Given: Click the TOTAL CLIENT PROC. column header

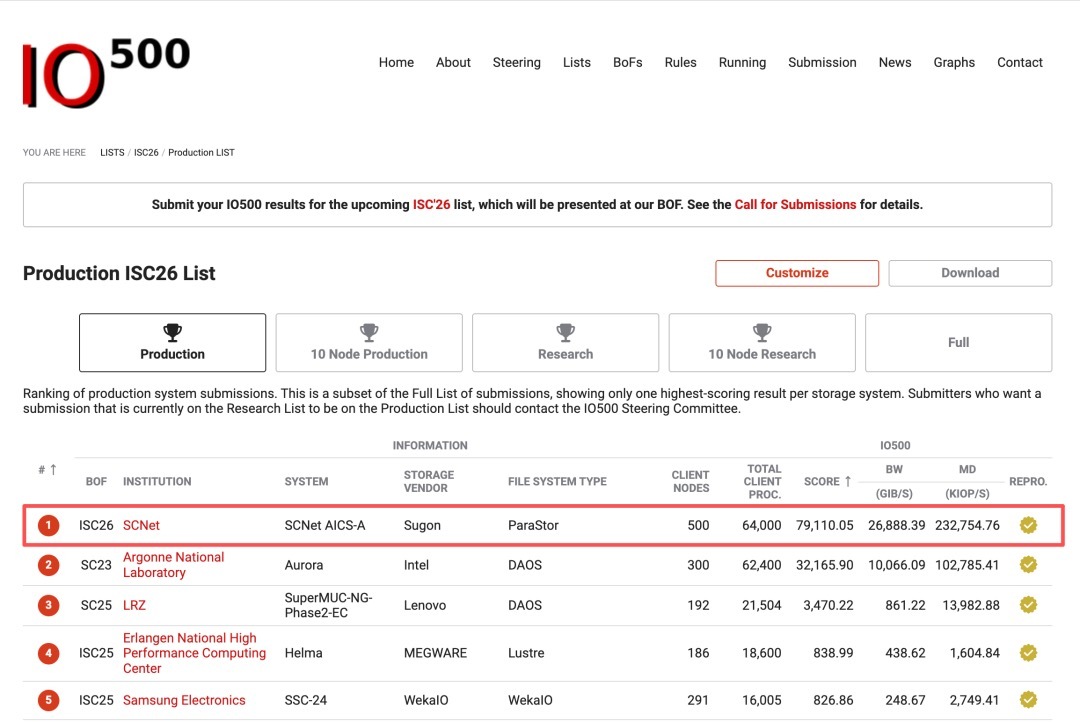Looking at the screenshot, I should [762, 482].
